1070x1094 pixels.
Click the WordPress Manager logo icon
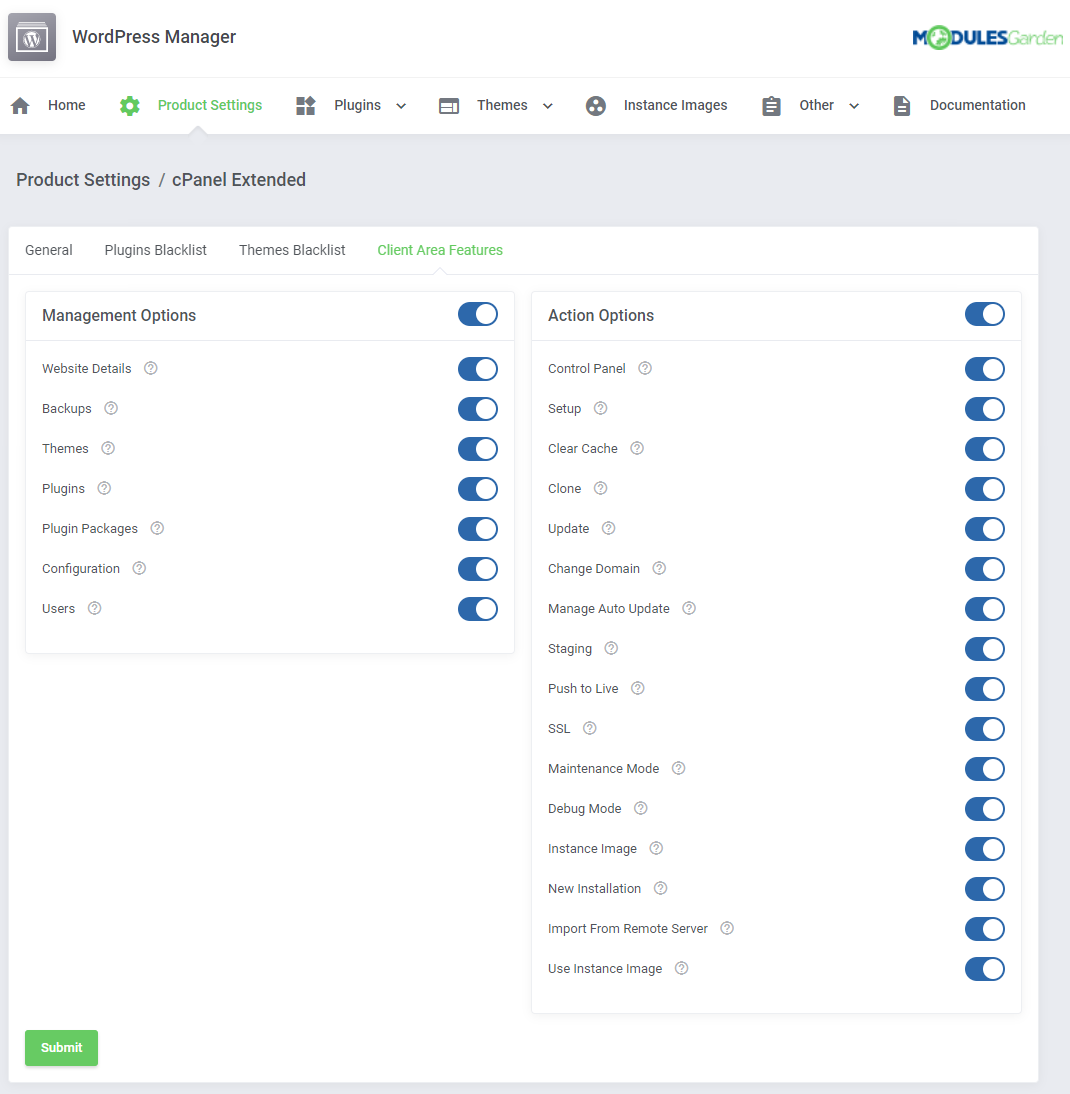(x=32, y=37)
